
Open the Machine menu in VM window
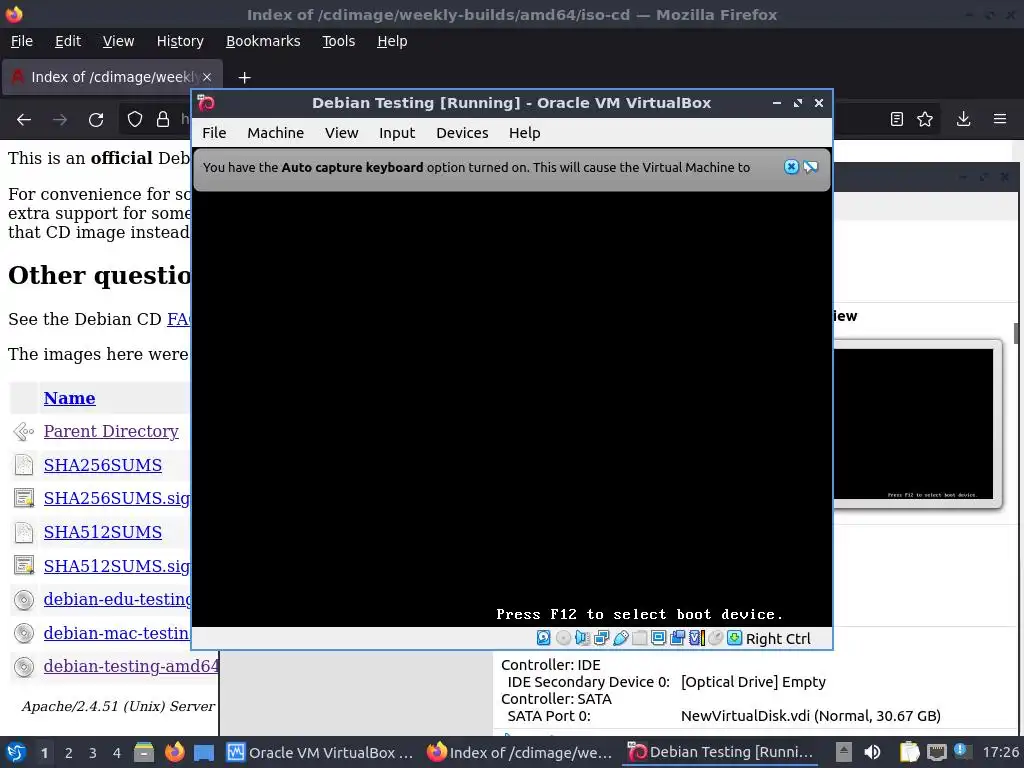click(x=276, y=133)
